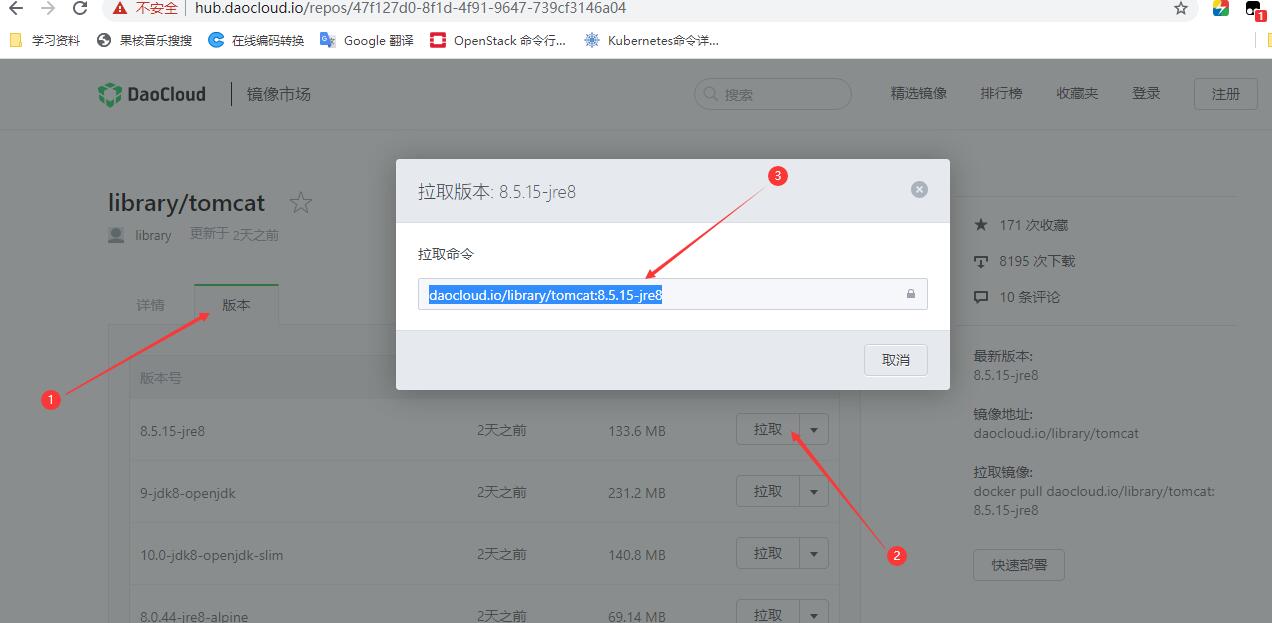This screenshot has width=1272, height=623.
Task: Click the library user avatar icon
Action: [x=116, y=235]
